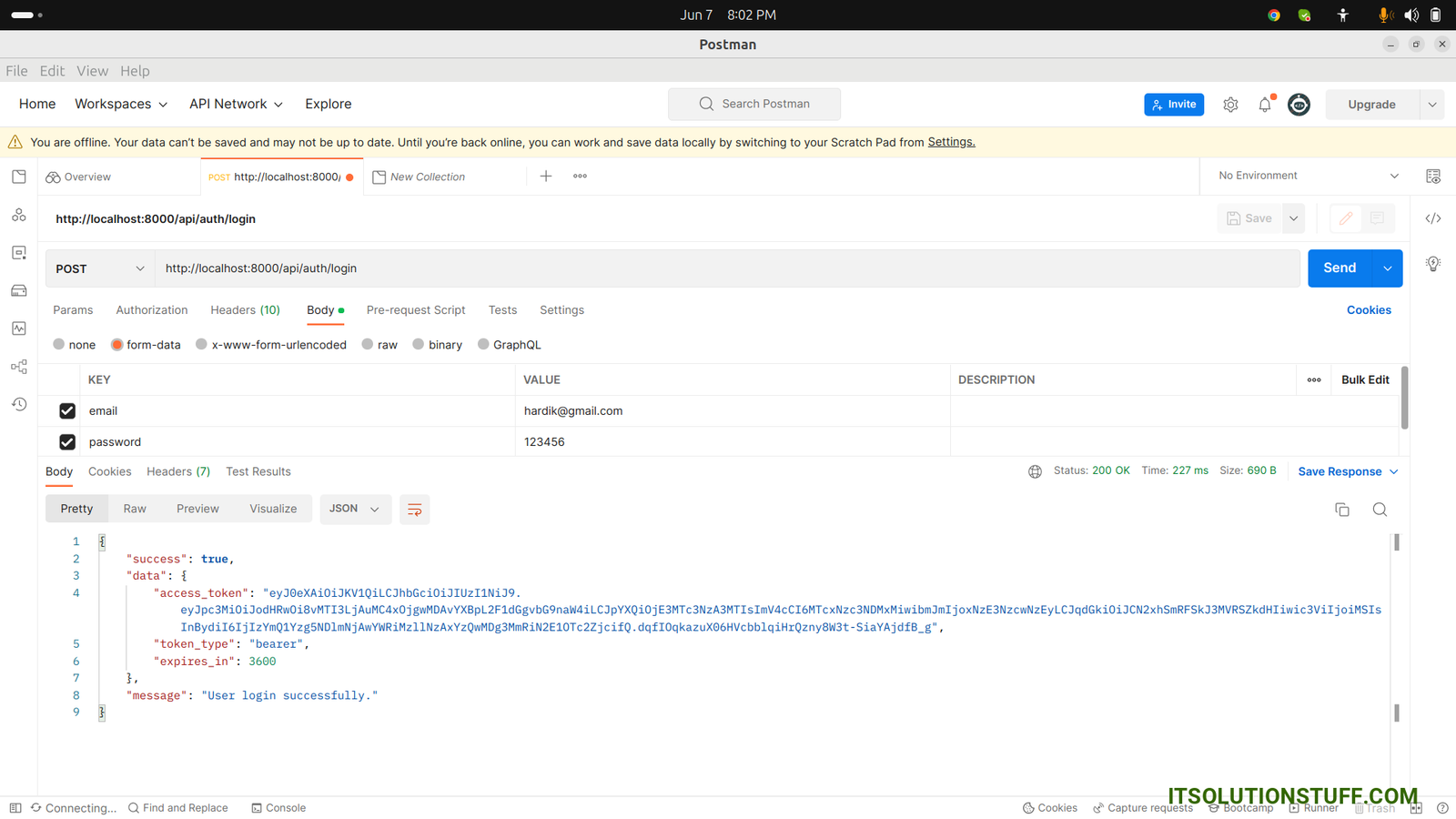The height and width of the screenshot is (819, 1456).
Task: Open the Test Results response tab
Action: 258,471
